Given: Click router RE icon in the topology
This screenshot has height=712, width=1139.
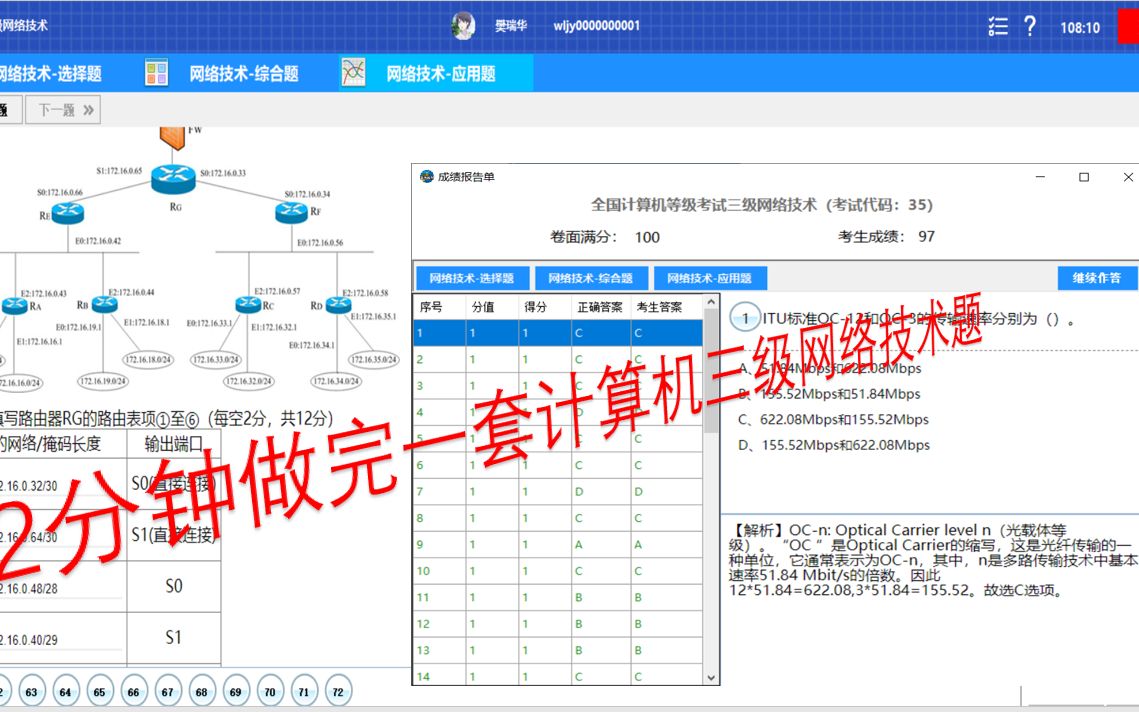Looking at the screenshot, I should (67, 211).
